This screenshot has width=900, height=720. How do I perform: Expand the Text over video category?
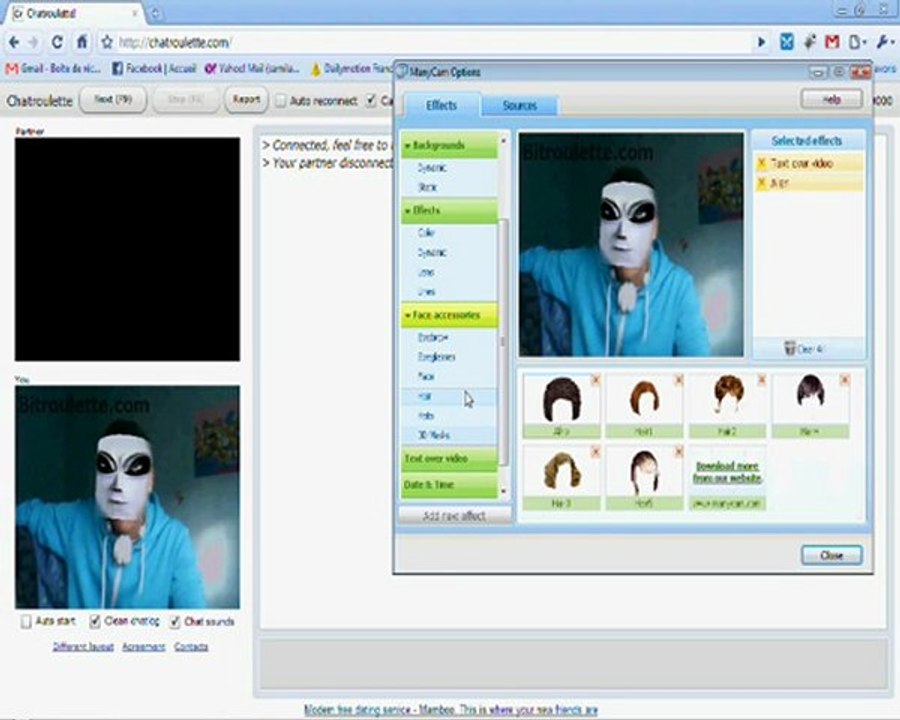[x=449, y=459]
